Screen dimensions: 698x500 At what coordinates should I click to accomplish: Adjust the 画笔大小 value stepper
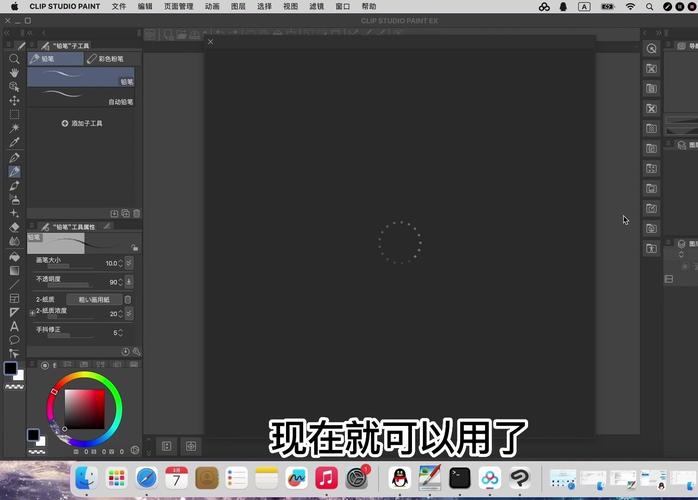click(120, 263)
